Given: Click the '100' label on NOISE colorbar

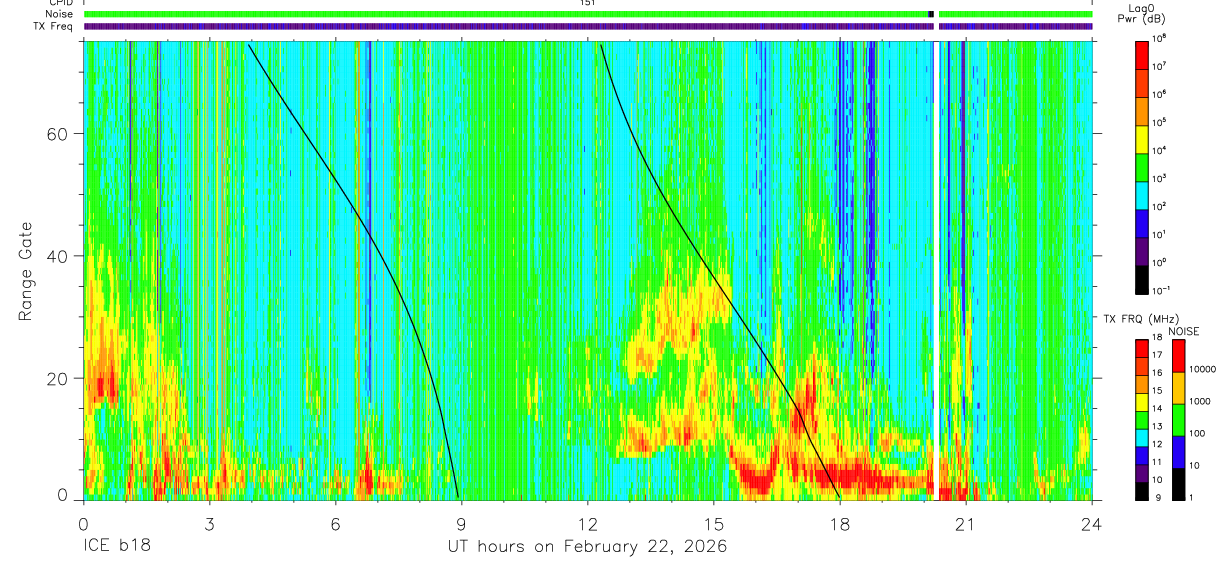Looking at the screenshot, I should point(1197,435).
